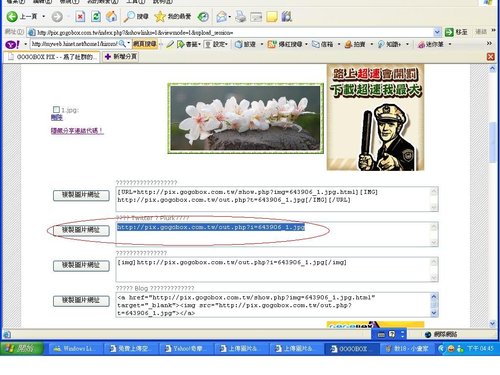Print the page with the printer icon
This screenshot has height=375, width=500.
pyautogui.click(x=240, y=16)
